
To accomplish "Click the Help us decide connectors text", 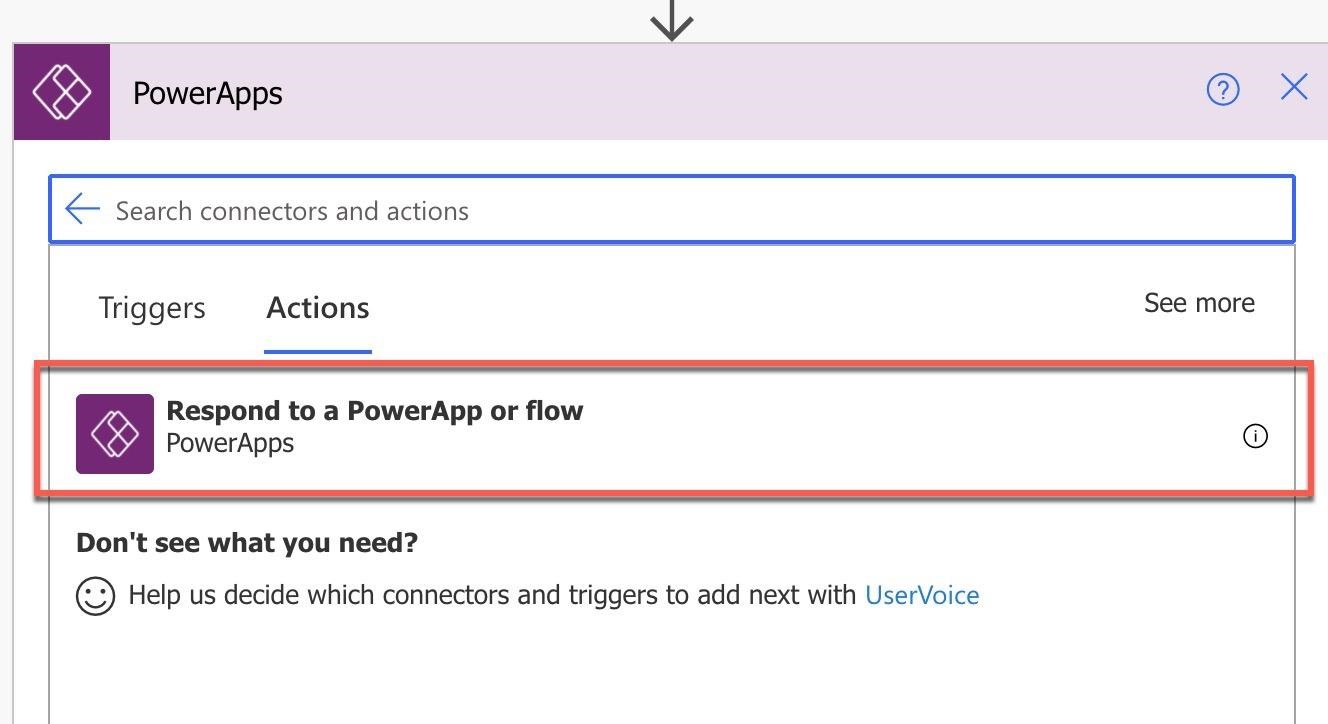I will click(x=492, y=596).
